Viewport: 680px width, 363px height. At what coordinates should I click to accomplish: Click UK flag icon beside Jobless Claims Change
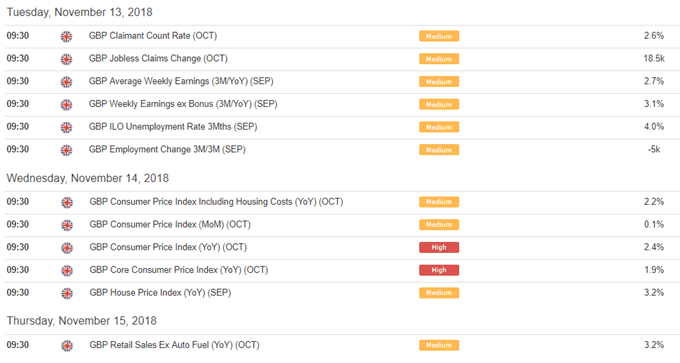click(66, 59)
